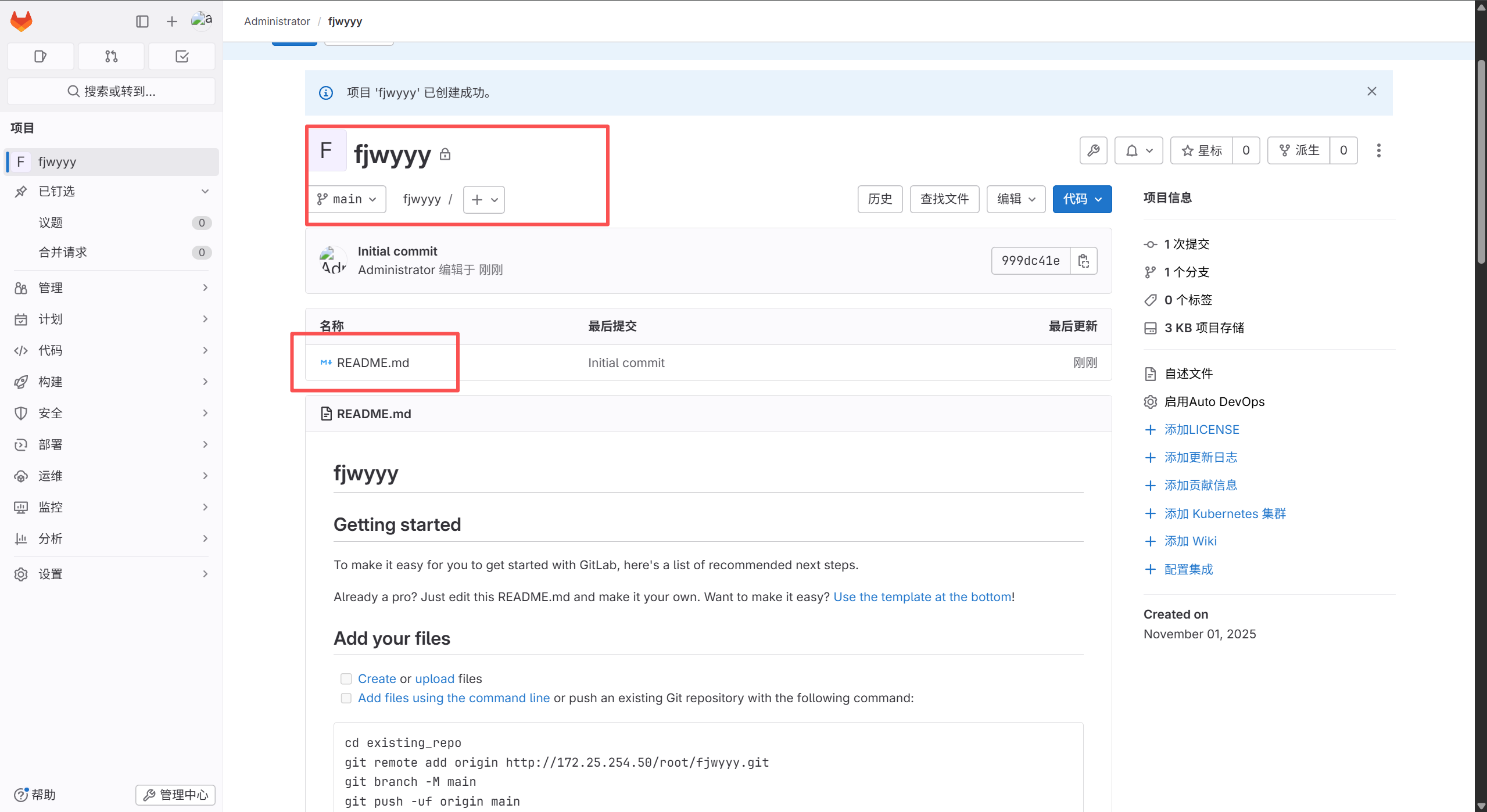Screen dimensions: 1487x812
Task: Click the 搜索或转到 search field
Action: (x=111, y=91)
